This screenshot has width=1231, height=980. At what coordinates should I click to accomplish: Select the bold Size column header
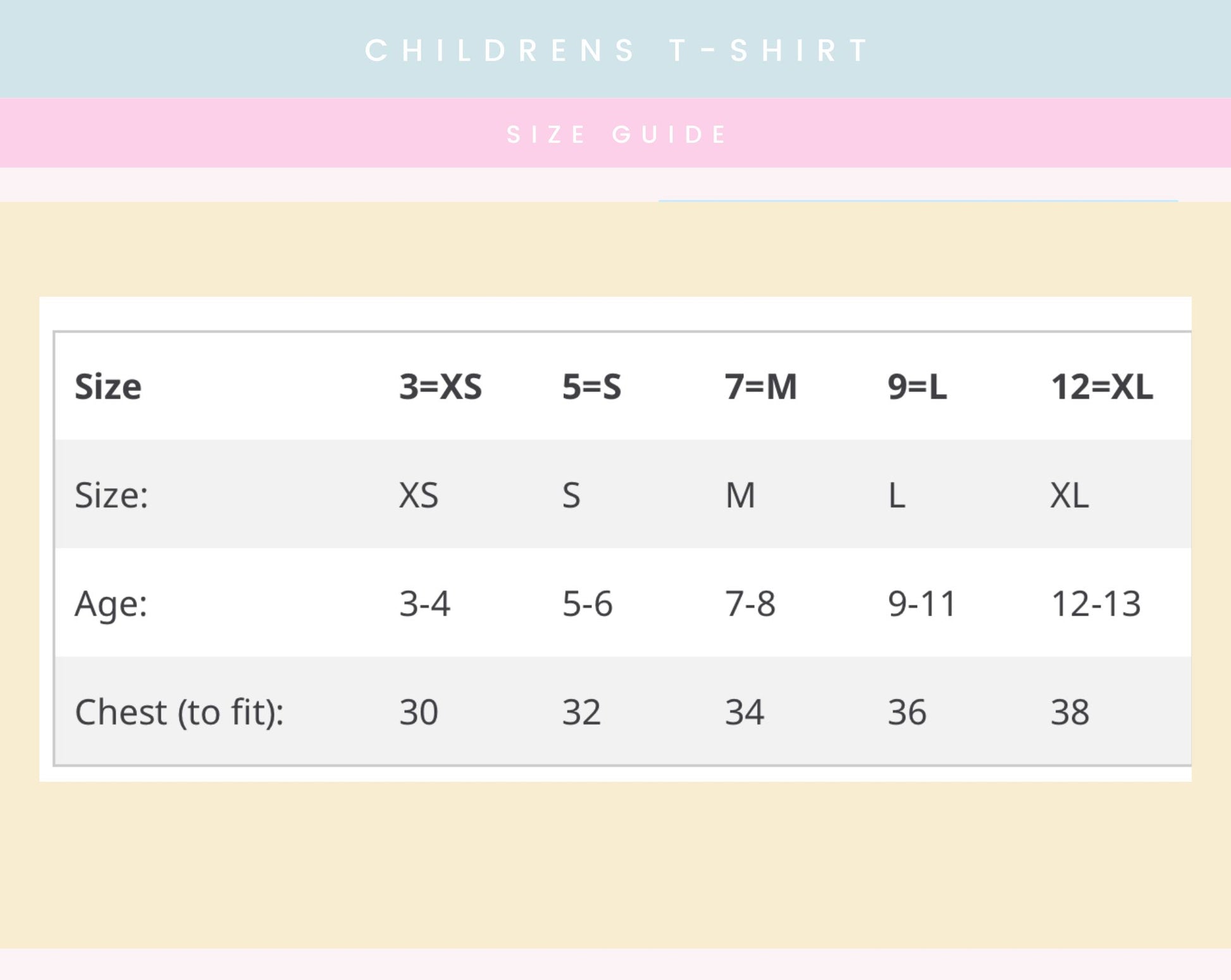point(108,387)
